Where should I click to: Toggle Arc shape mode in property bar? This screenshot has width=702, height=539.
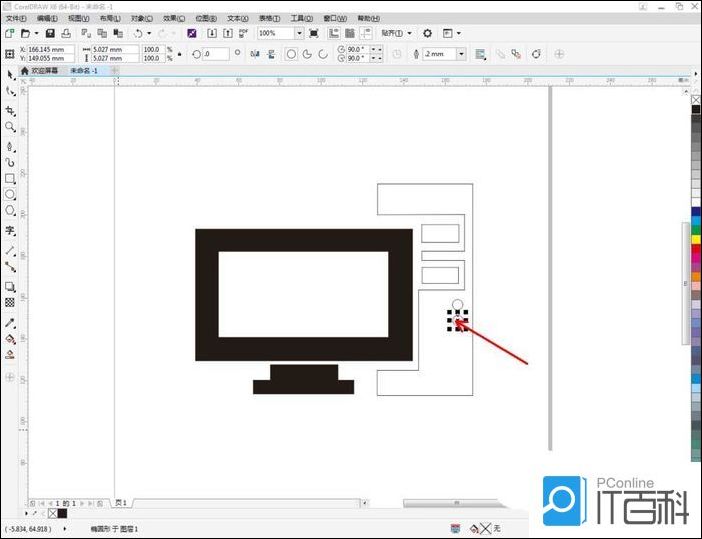[323, 54]
